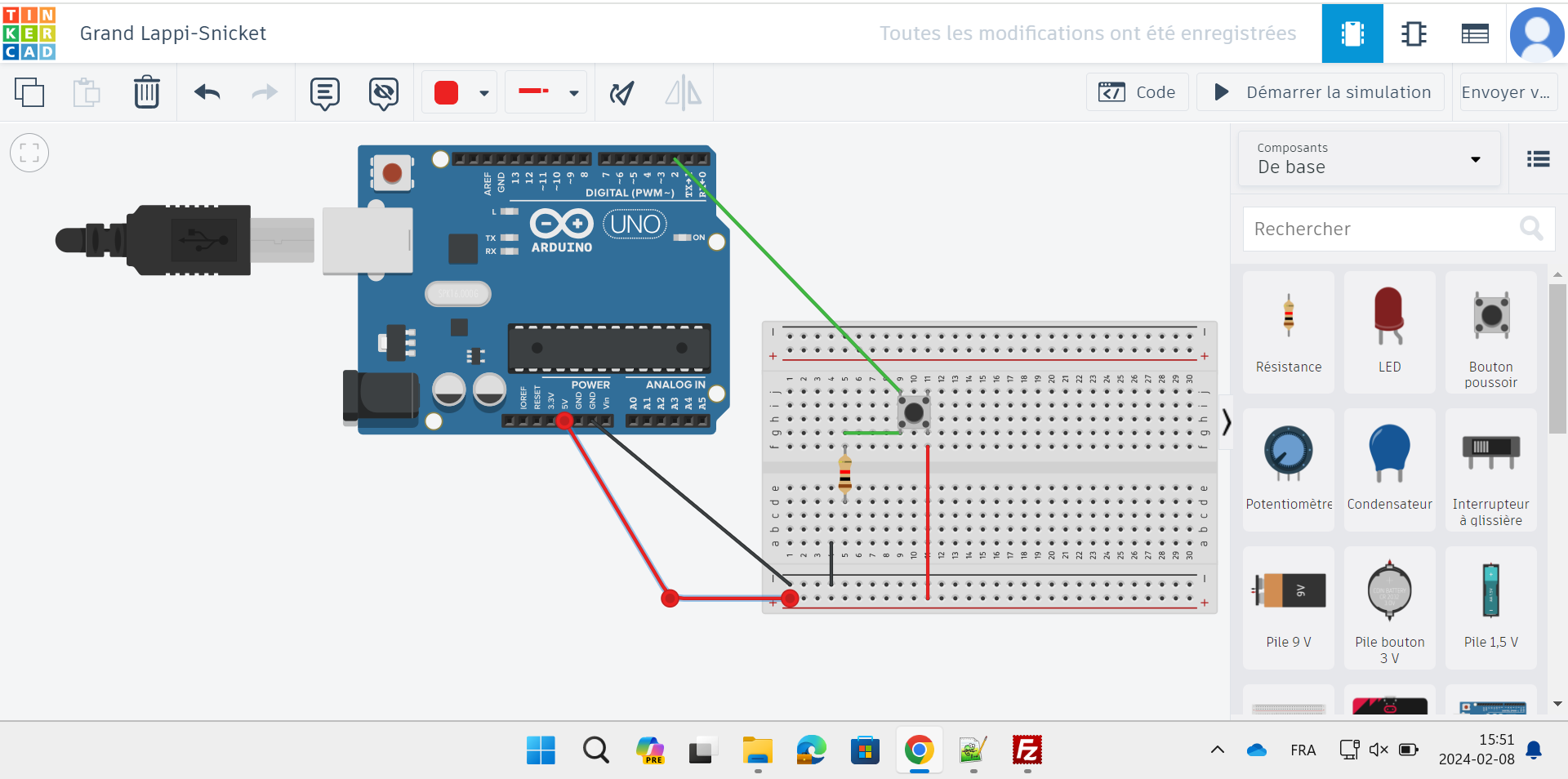Open Windows taskbar search
Viewport: 1568px width, 779px height.
coord(595,750)
